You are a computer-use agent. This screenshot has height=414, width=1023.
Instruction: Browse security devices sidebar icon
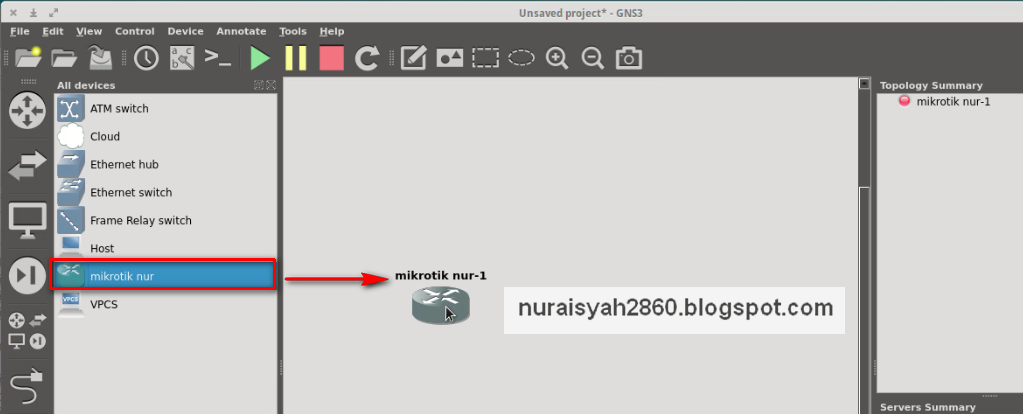pos(27,276)
